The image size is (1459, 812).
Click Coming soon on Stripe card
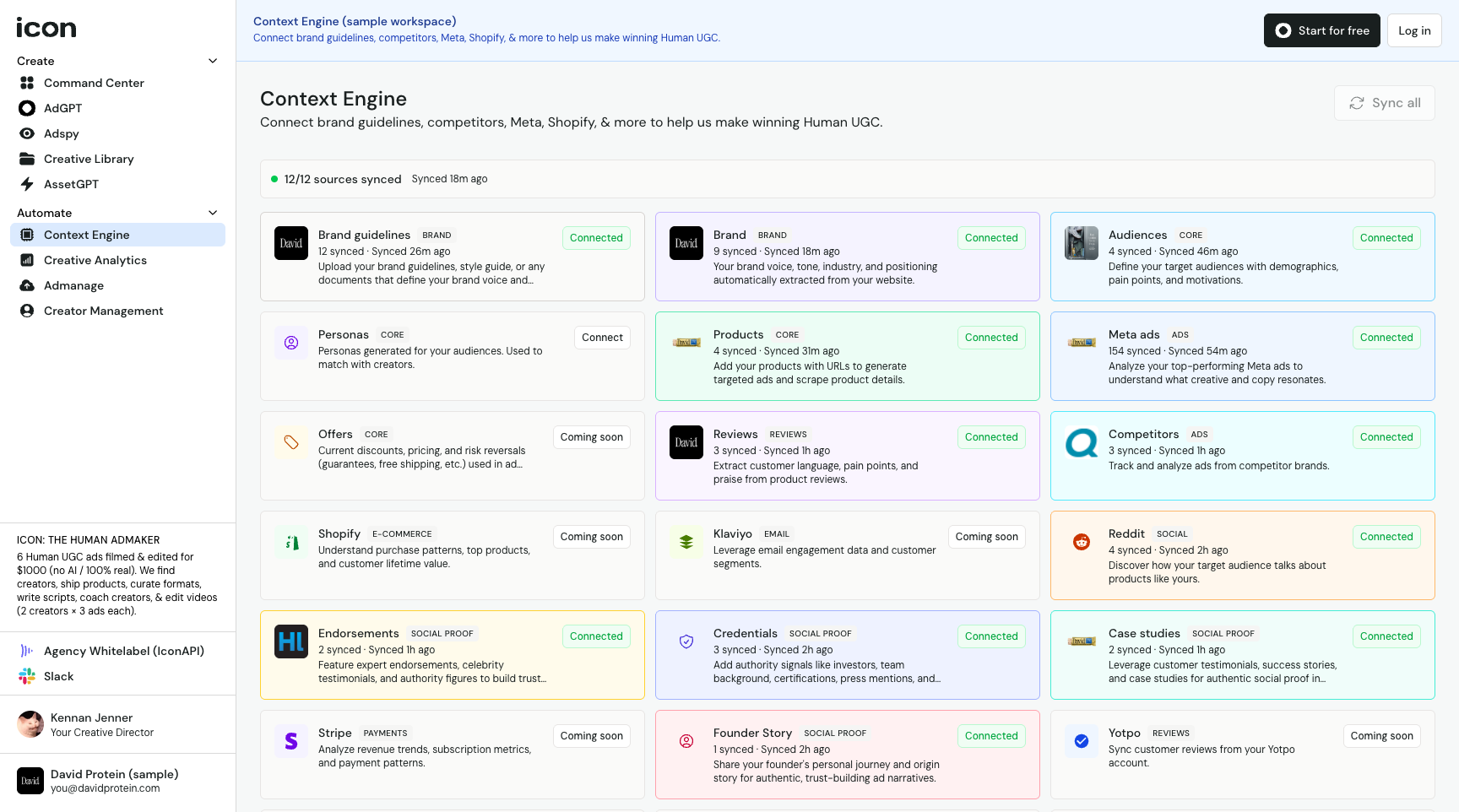pyautogui.click(x=592, y=736)
